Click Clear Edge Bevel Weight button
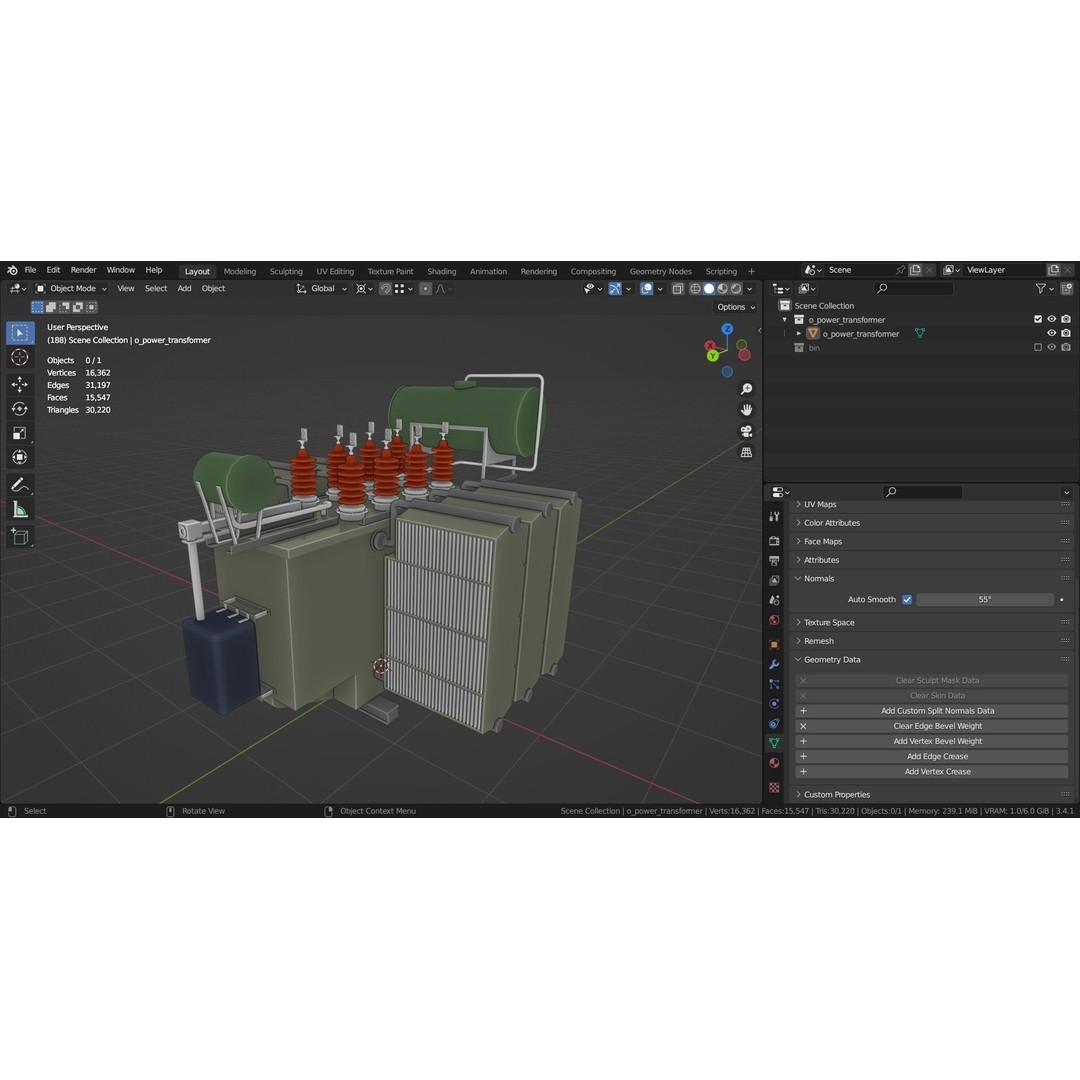This screenshot has width=1080, height=1080. [931, 727]
